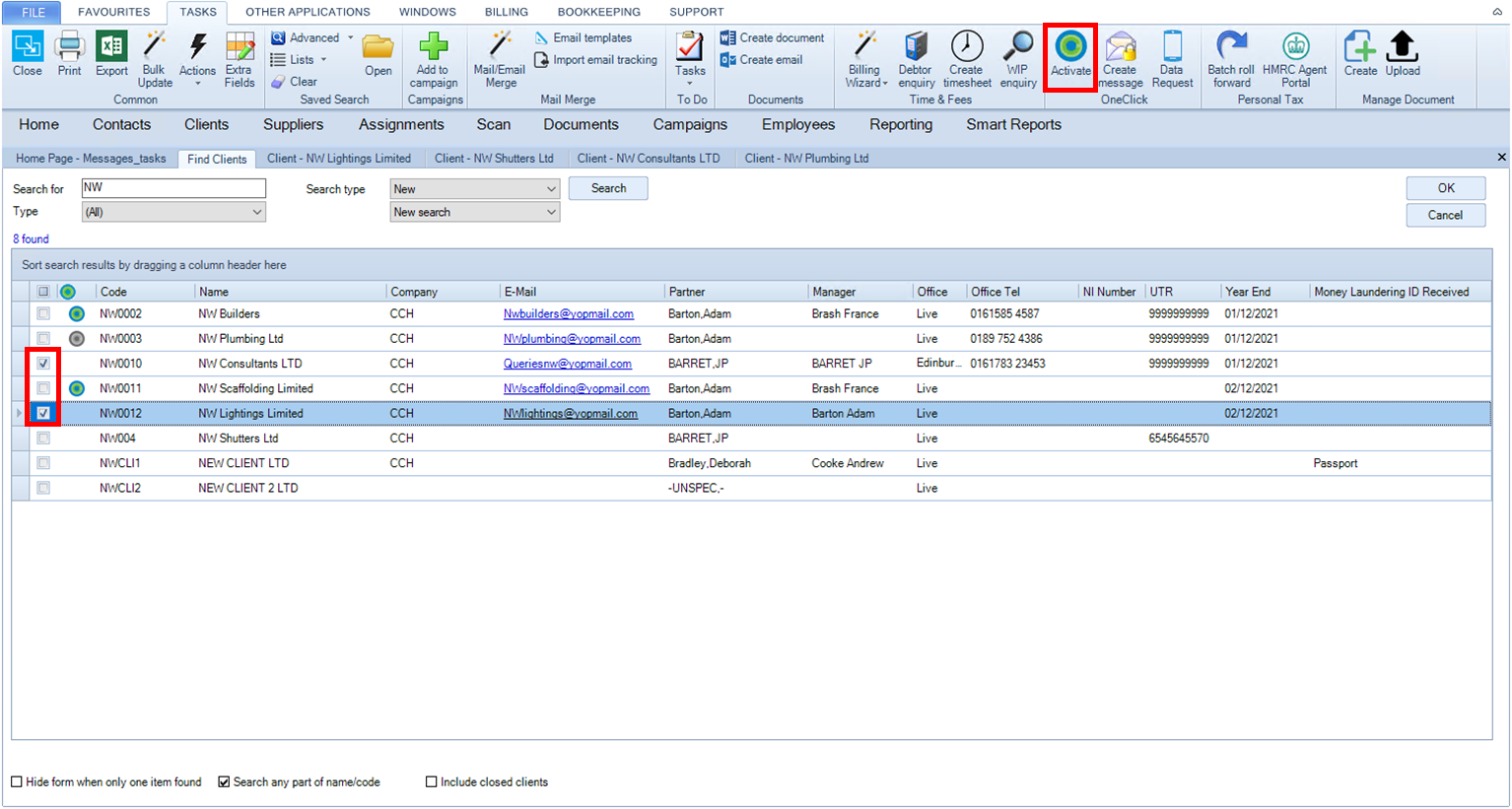Click the Export to Excel icon
This screenshot has height=809, width=1512.
(x=111, y=54)
